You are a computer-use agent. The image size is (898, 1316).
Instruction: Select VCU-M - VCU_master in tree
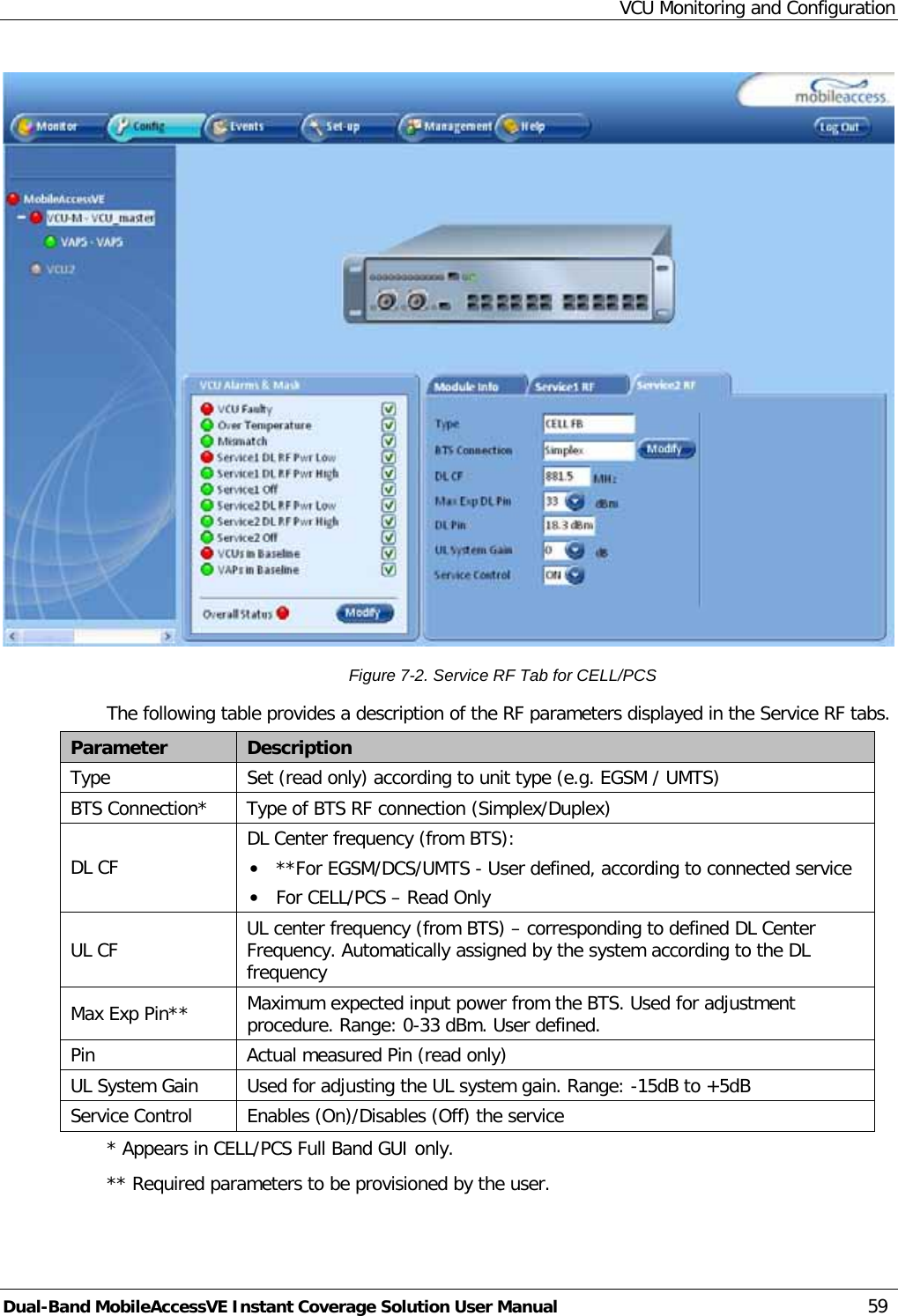point(100,218)
